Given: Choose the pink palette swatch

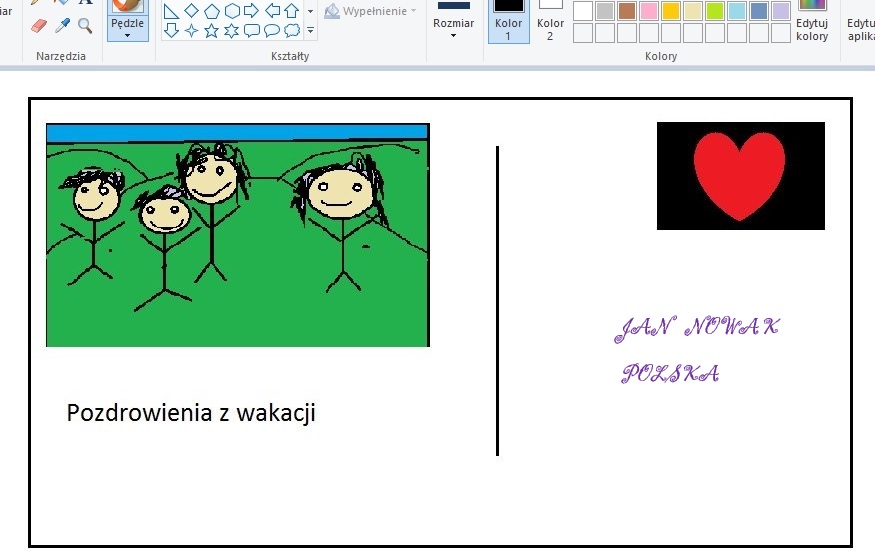Looking at the screenshot, I should click(648, 11).
